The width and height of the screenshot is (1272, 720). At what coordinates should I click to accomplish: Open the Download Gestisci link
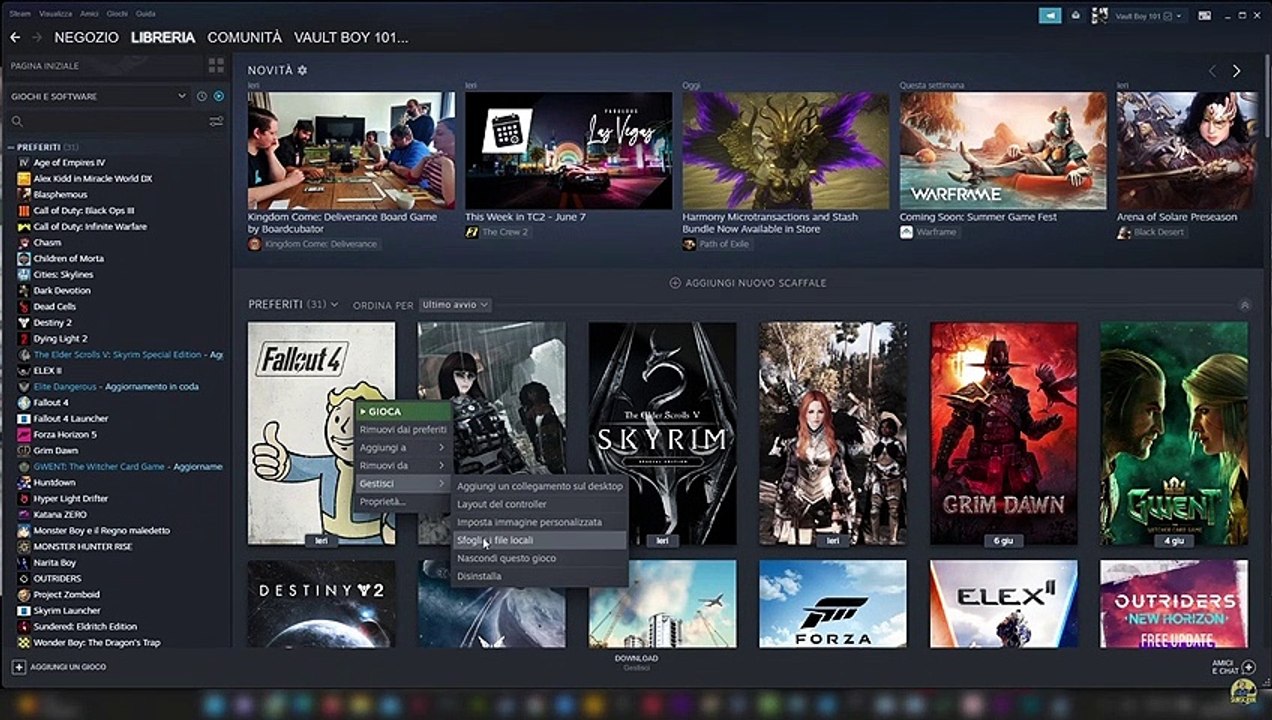[636, 663]
